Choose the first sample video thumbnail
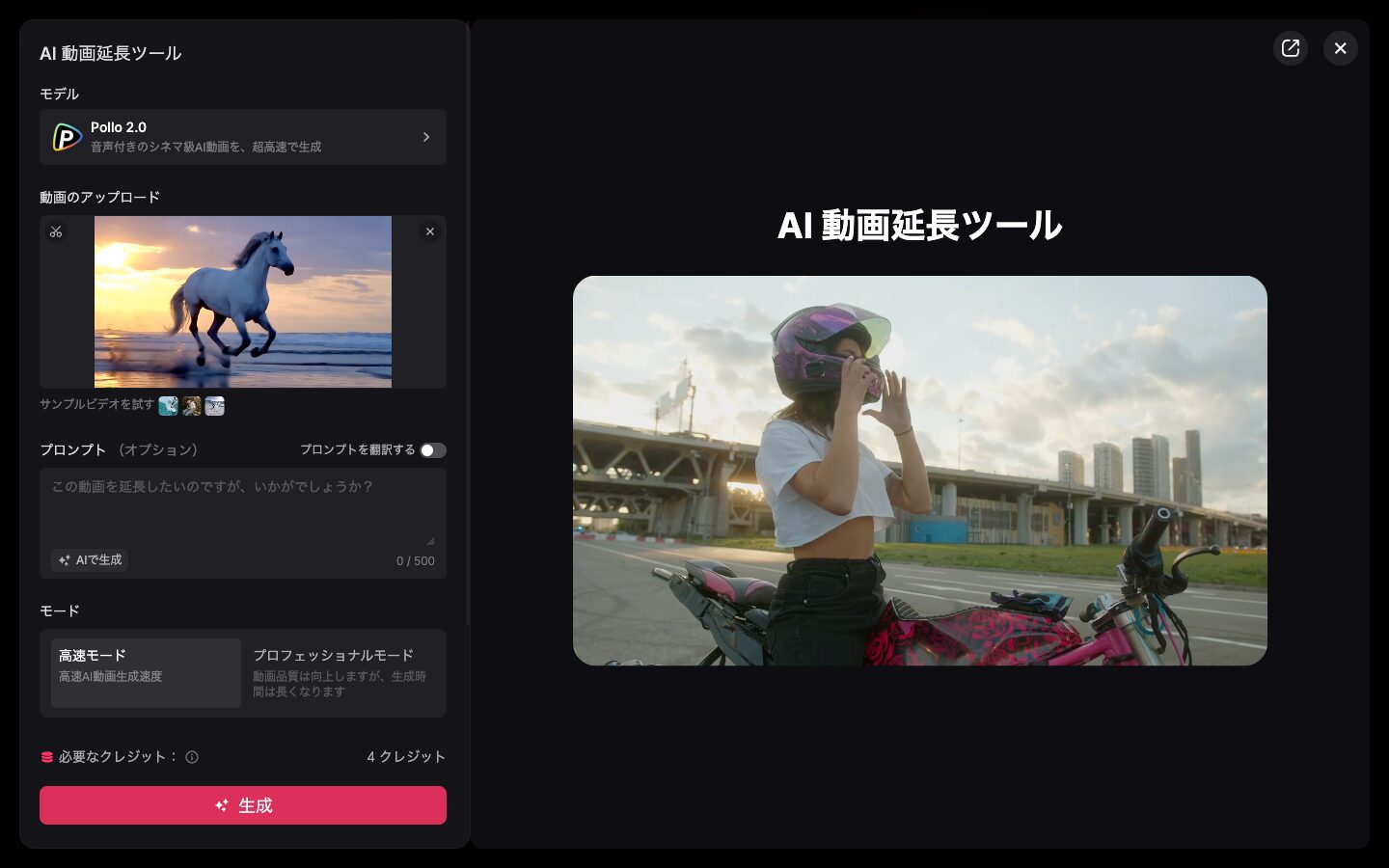This screenshot has height=868, width=1389. click(168, 406)
